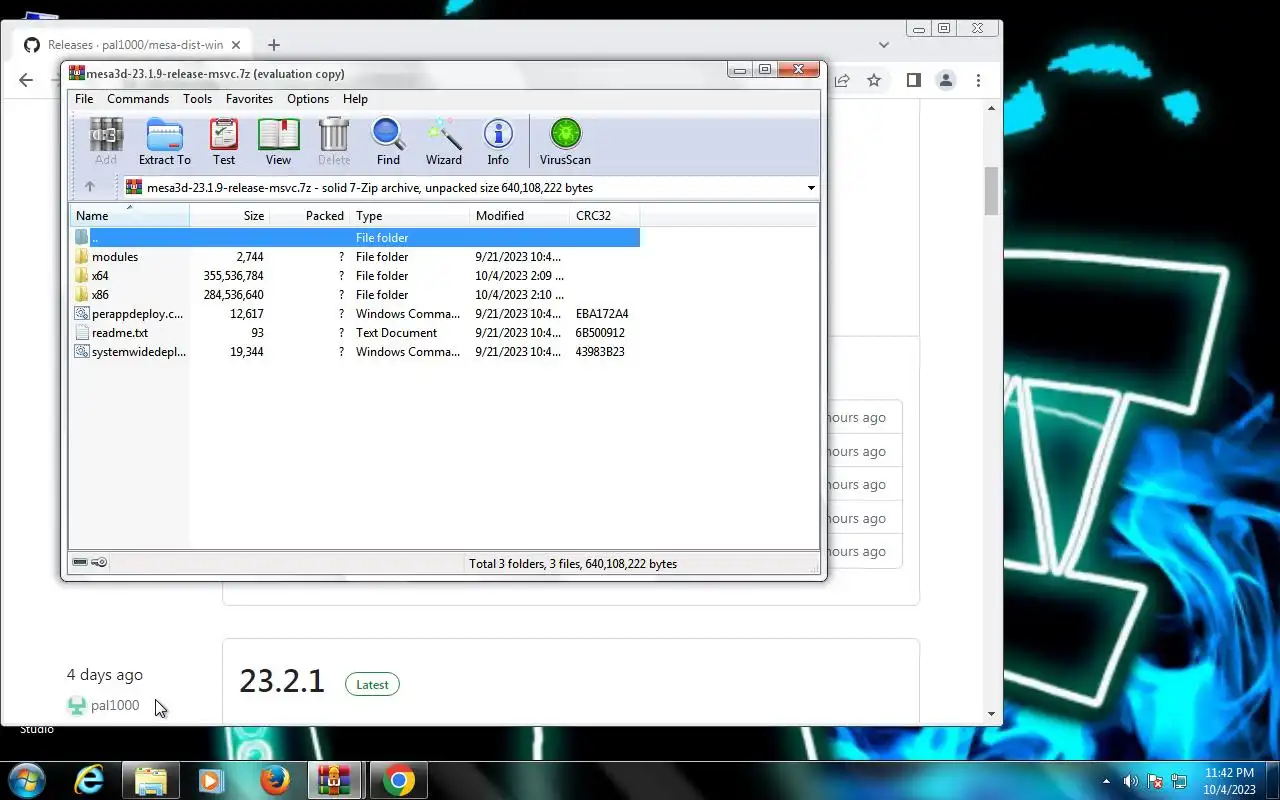The height and width of the screenshot is (800, 1280).
Task: Open the Help menu in WinRAR
Action: (355, 99)
